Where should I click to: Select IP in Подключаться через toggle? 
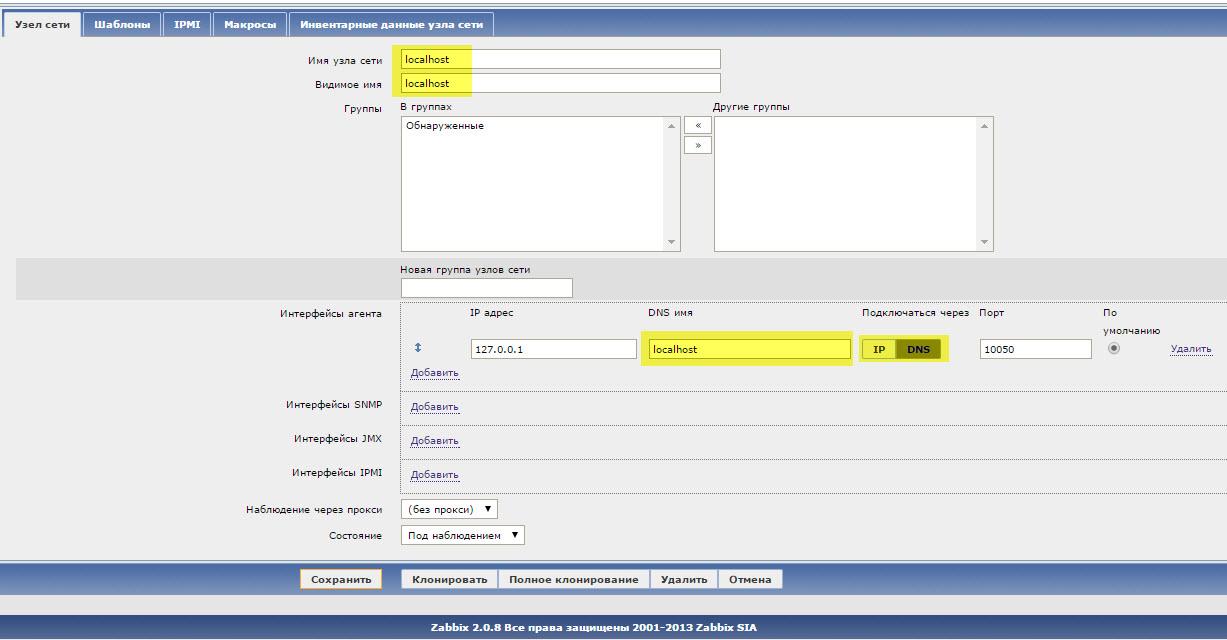tap(879, 349)
